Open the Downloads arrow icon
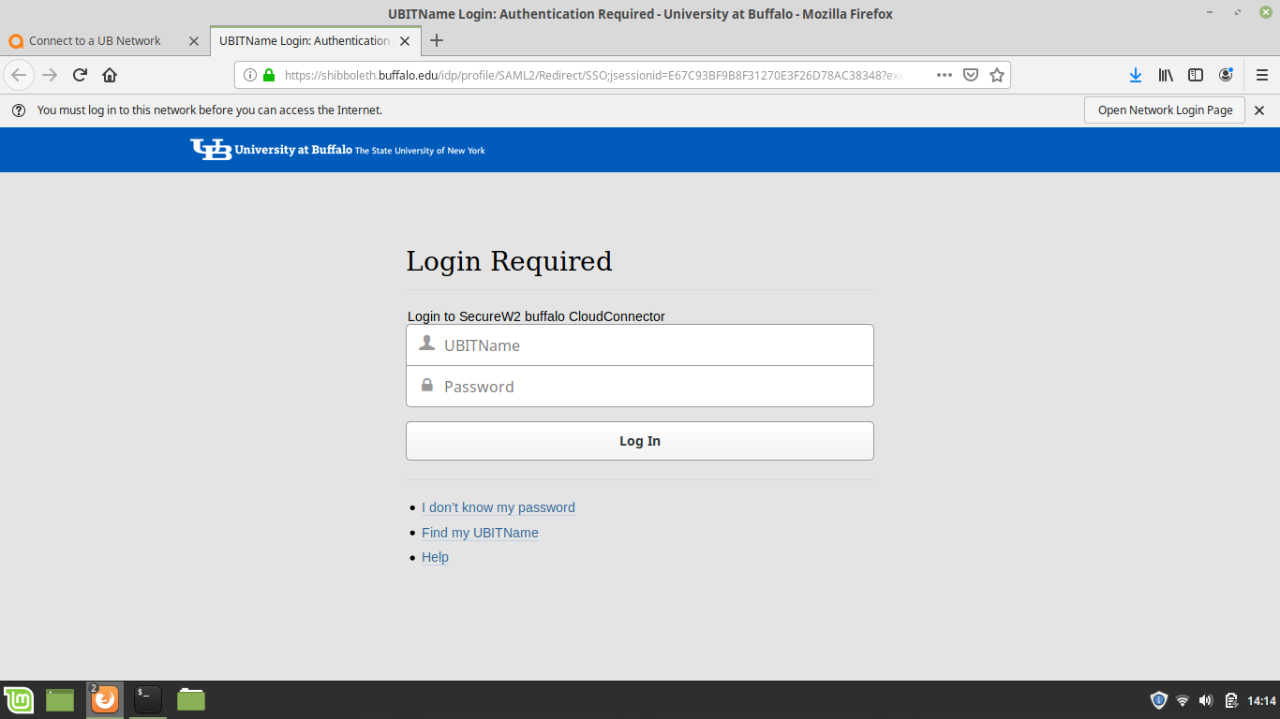The width and height of the screenshot is (1280, 719). point(1135,75)
